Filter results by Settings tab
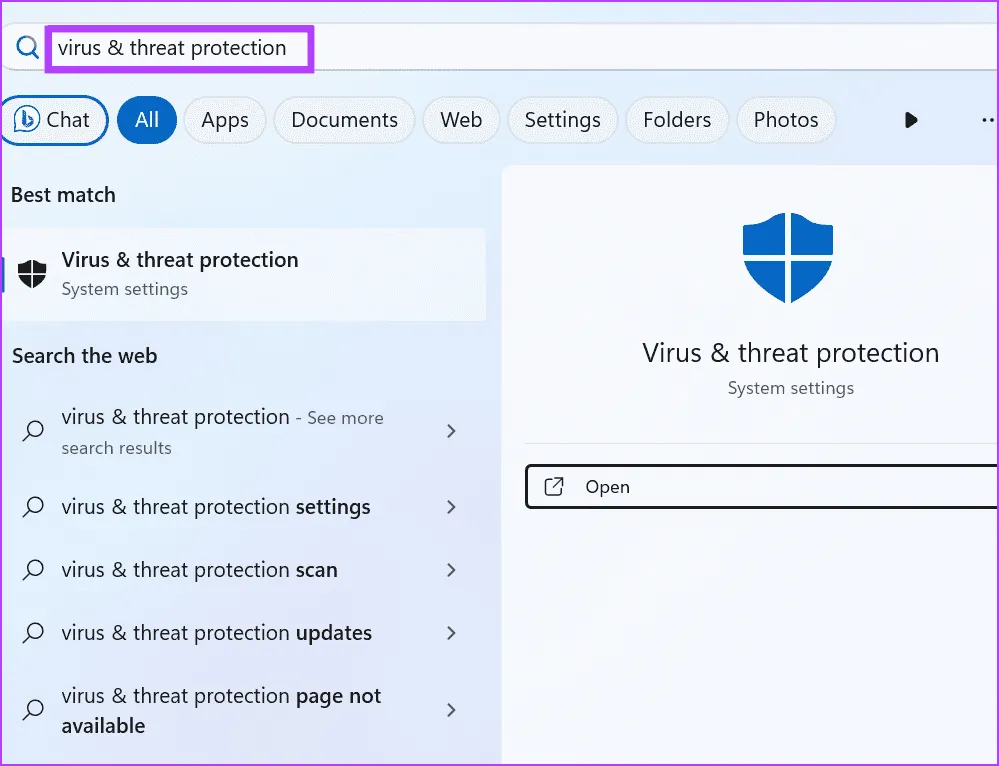 (x=562, y=120)
